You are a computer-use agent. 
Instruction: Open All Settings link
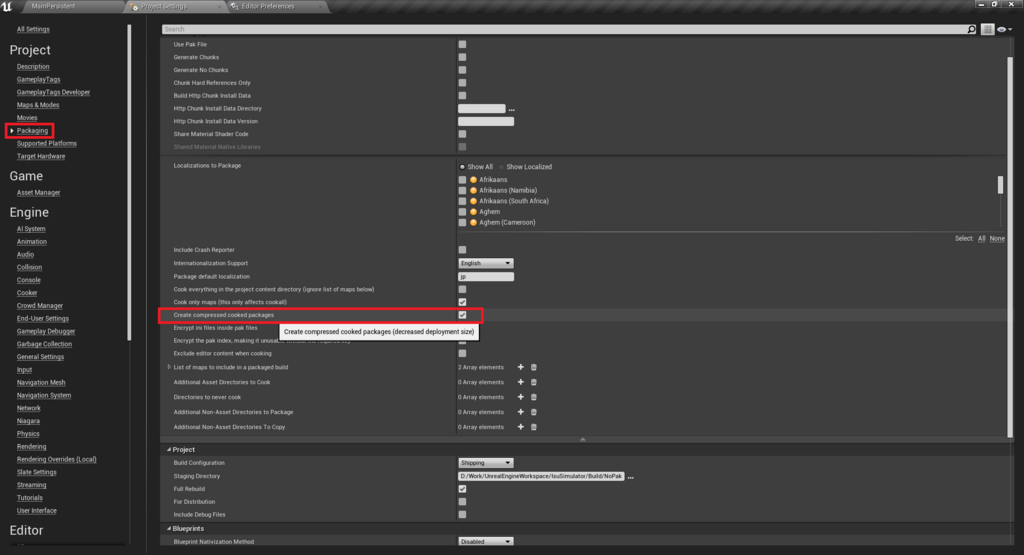coord(33,29)
